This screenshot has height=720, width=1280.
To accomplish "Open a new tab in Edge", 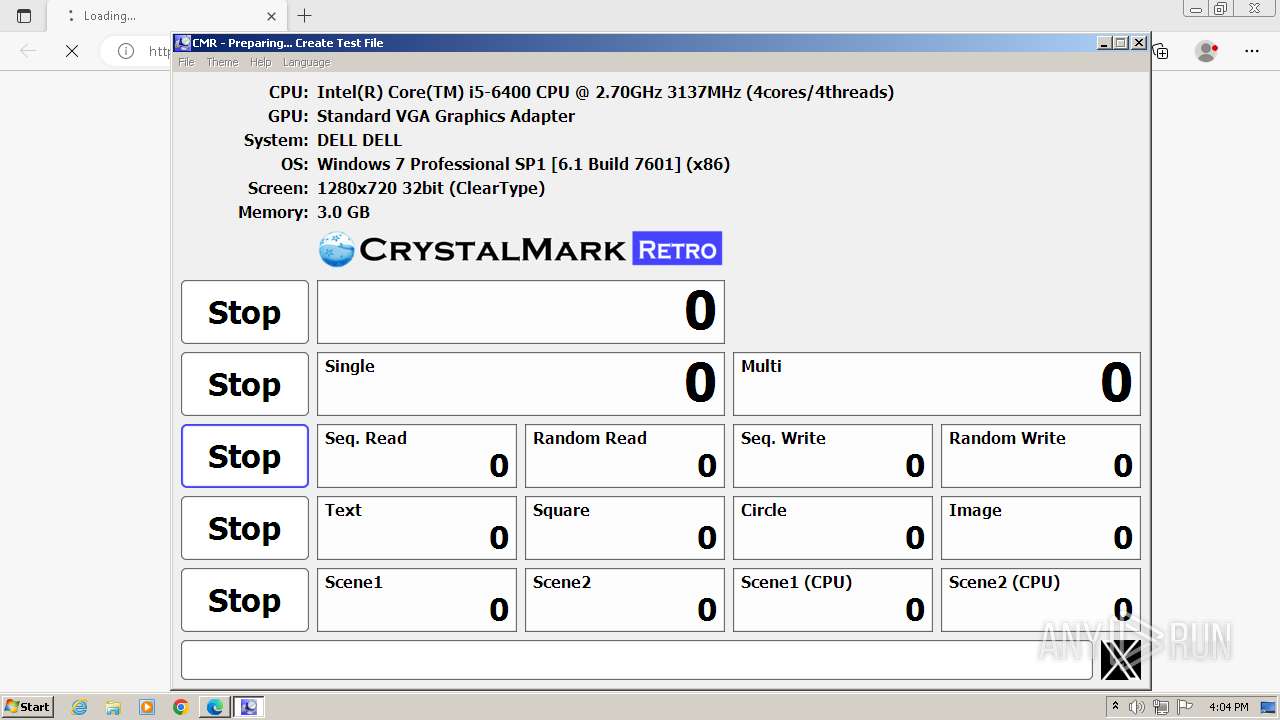I will pos(305,16).
